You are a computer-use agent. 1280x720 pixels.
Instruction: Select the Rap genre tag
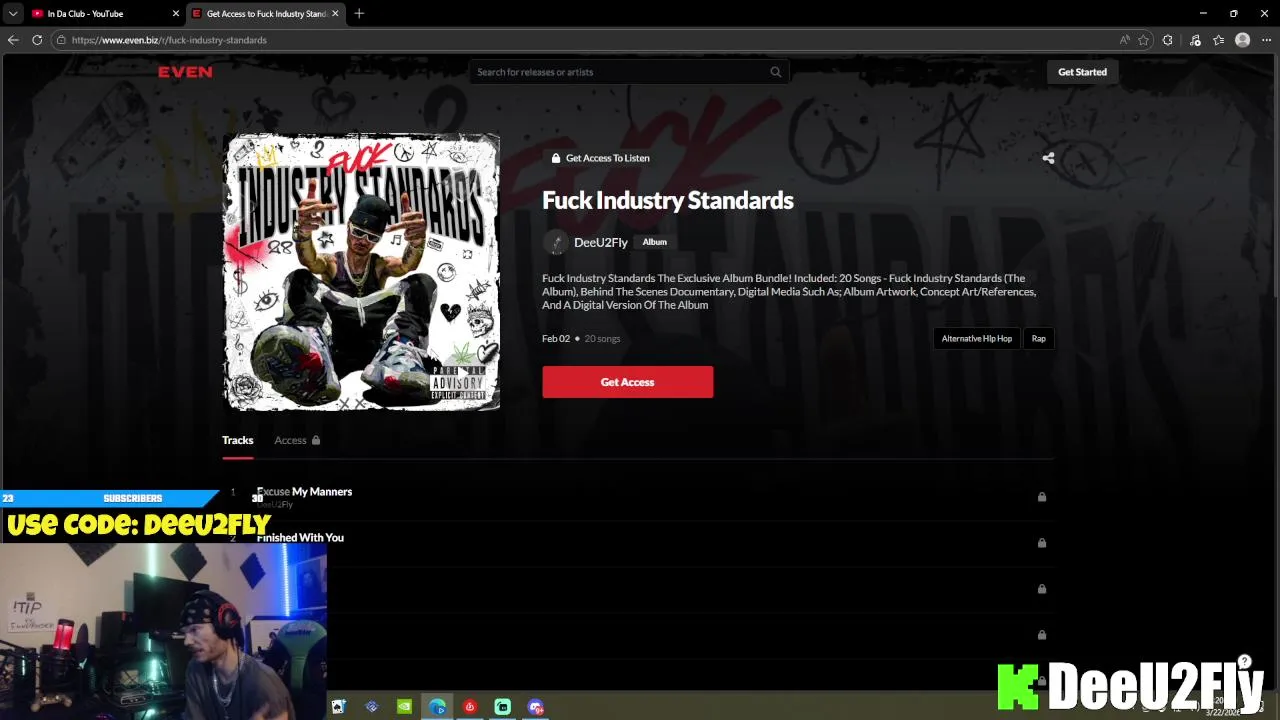pyautogui.click(x=1038, y=339)
